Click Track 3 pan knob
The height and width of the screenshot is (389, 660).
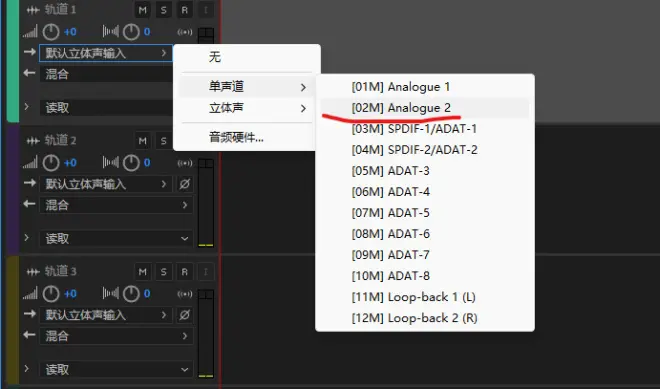click(131, 294)
